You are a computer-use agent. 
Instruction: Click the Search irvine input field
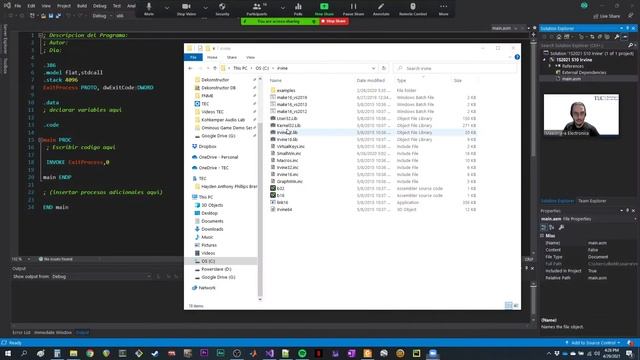click(455, 68)
